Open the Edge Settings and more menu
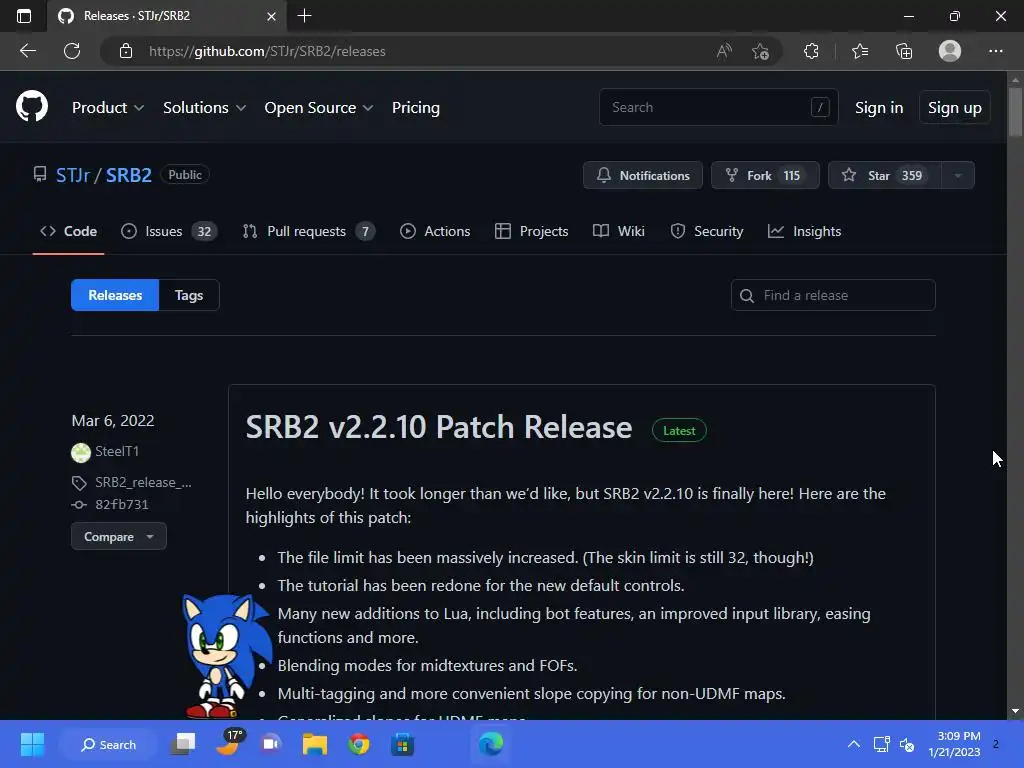The image size is (1024, 768). 995,51
